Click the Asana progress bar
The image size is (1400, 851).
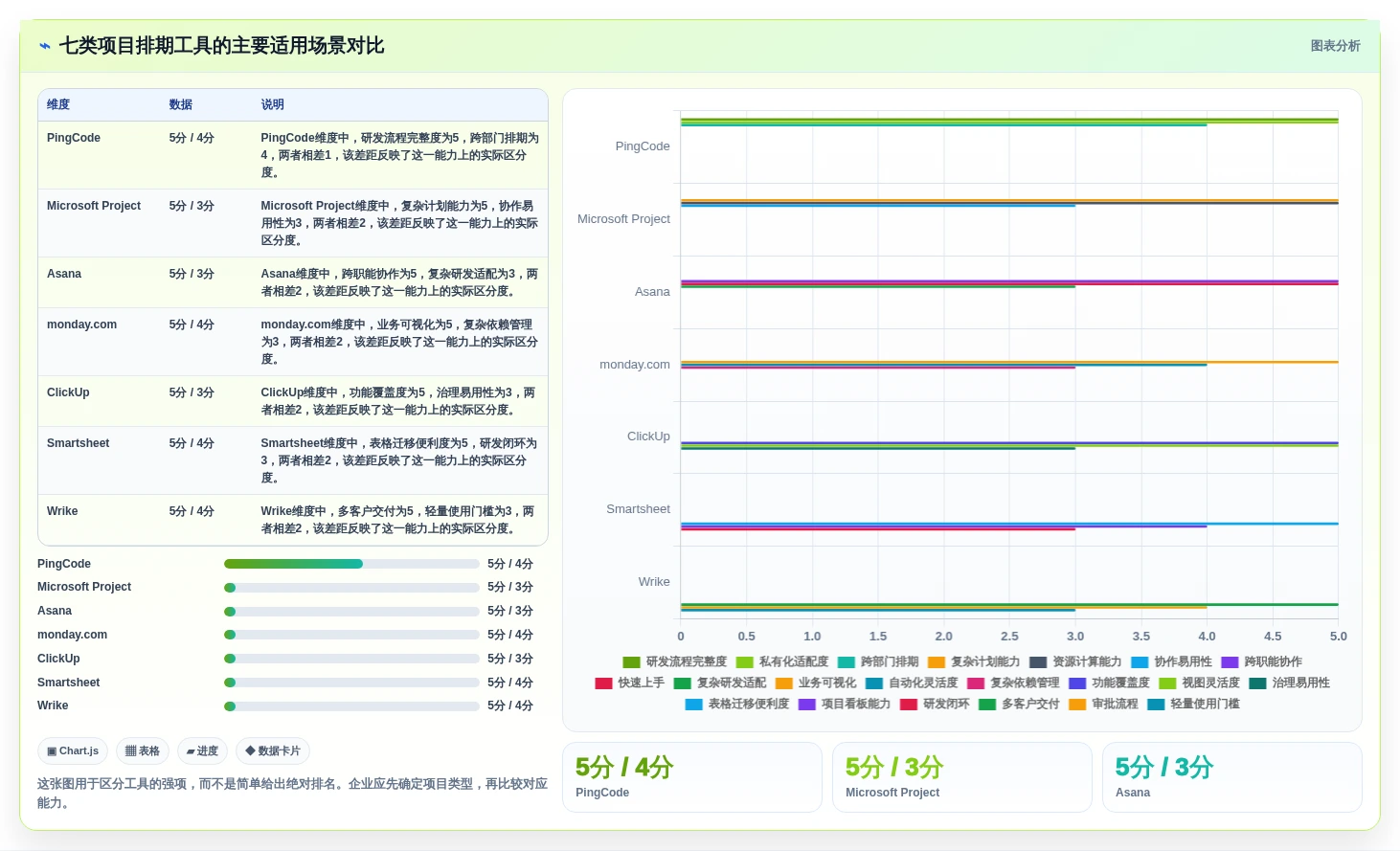[x=351, y=612]
